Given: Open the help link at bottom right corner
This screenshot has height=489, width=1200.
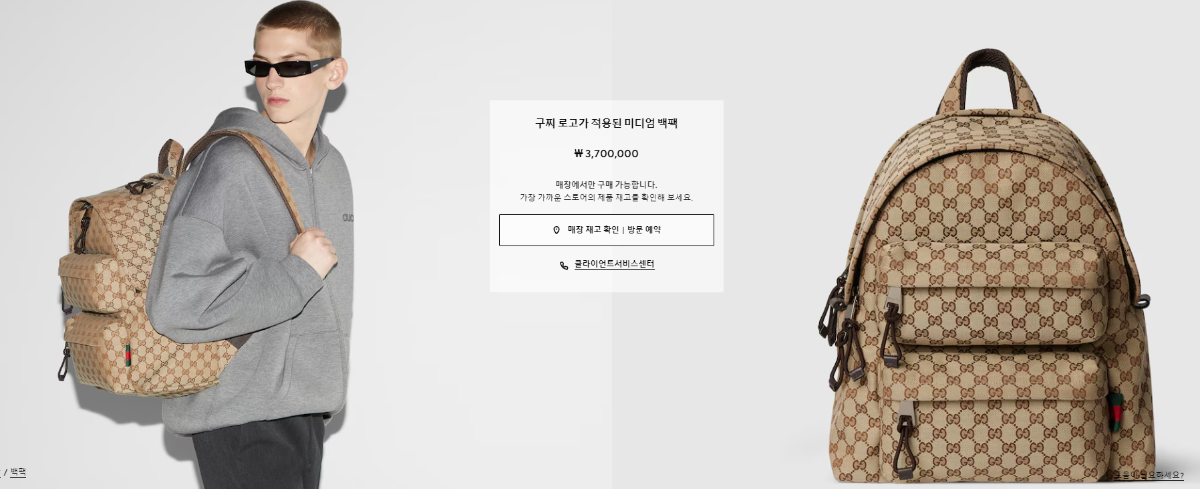Looking at the screenshot, I should pyautogui.click(x=1148, y=475).
